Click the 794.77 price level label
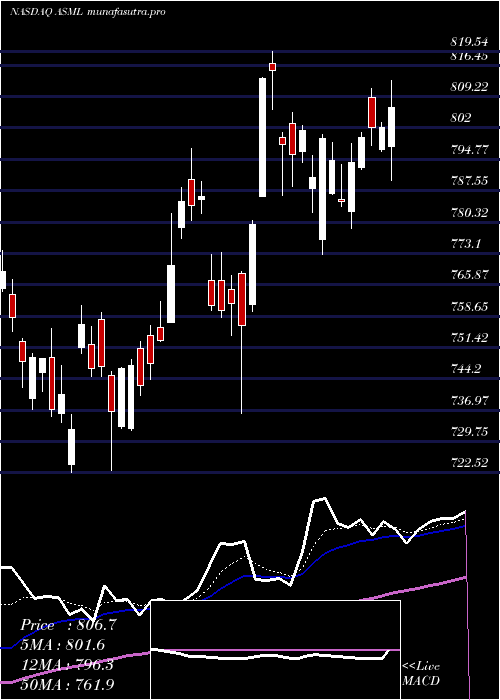 (x=469, y=150)
